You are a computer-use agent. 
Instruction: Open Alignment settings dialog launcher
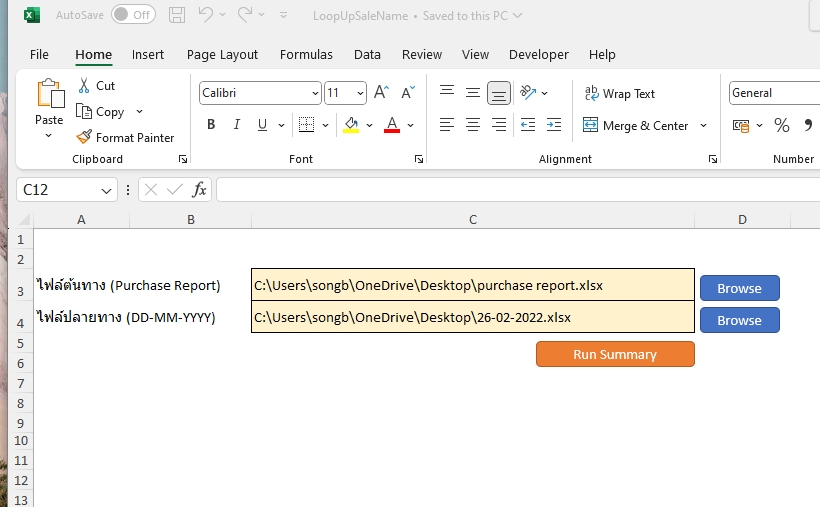pos(713,159)
